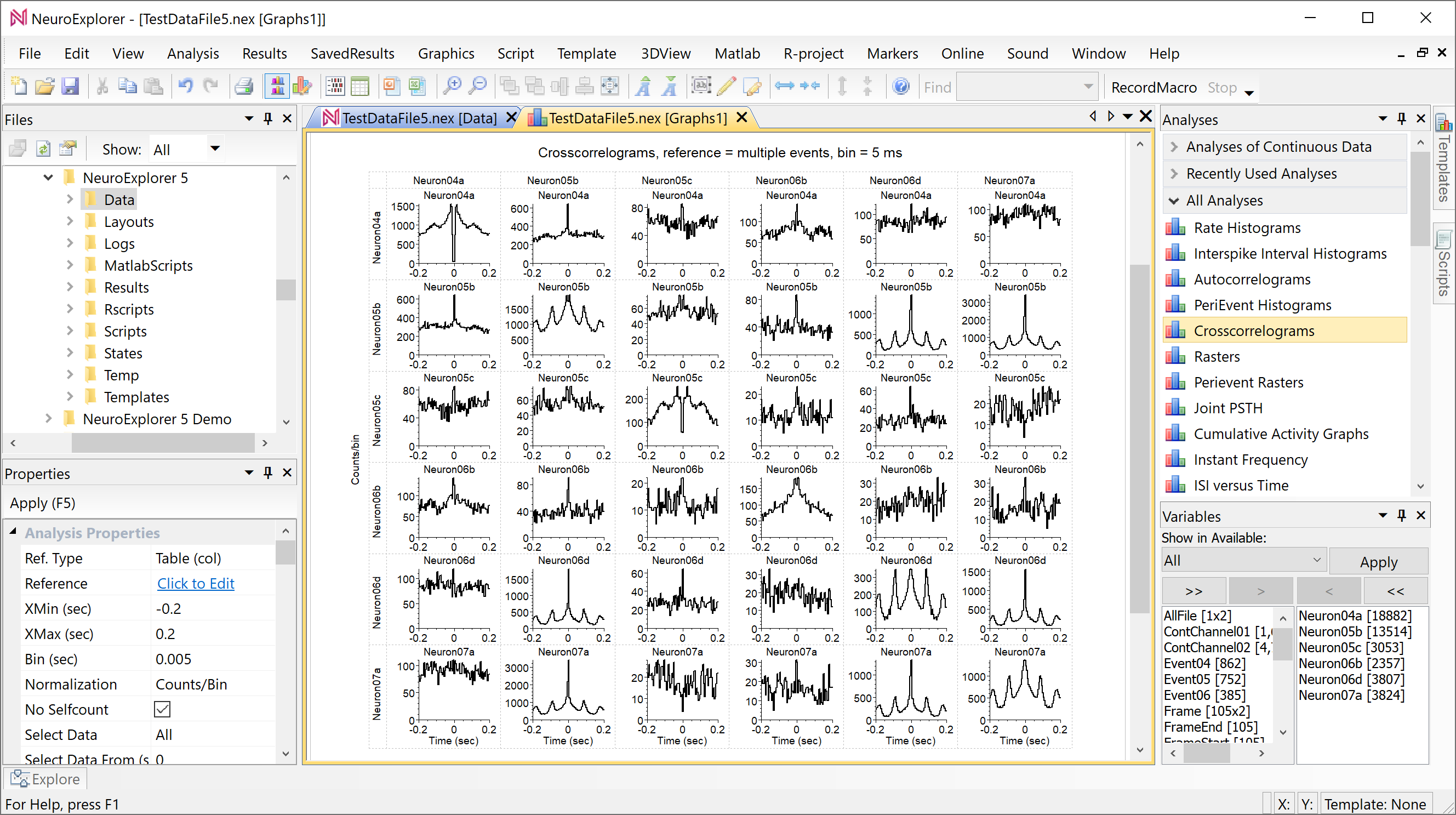Click the expand horizontal arrows icon

784,86
